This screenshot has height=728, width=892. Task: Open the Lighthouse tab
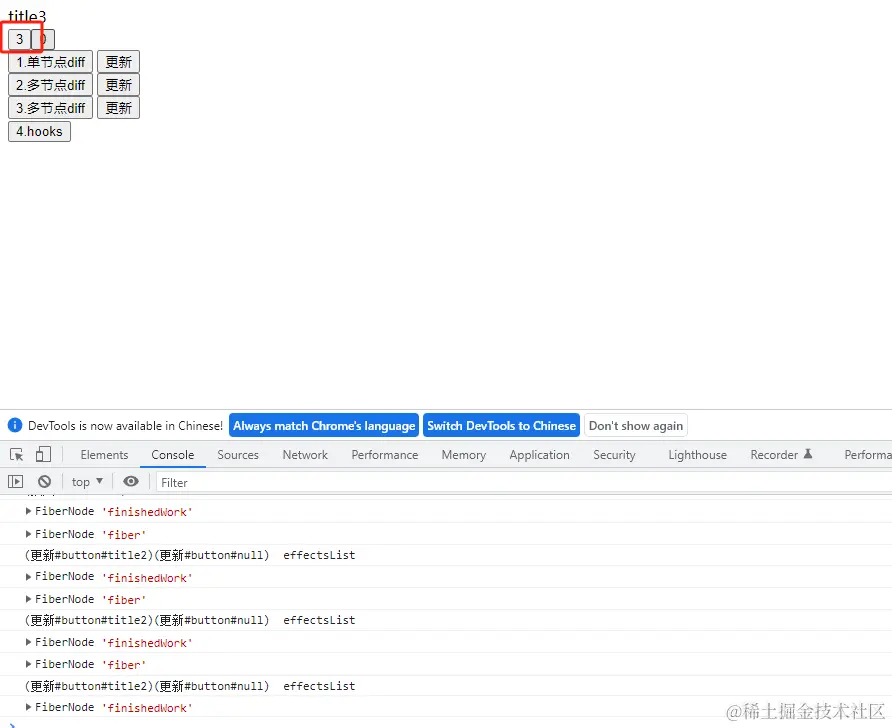coord(697,455)
